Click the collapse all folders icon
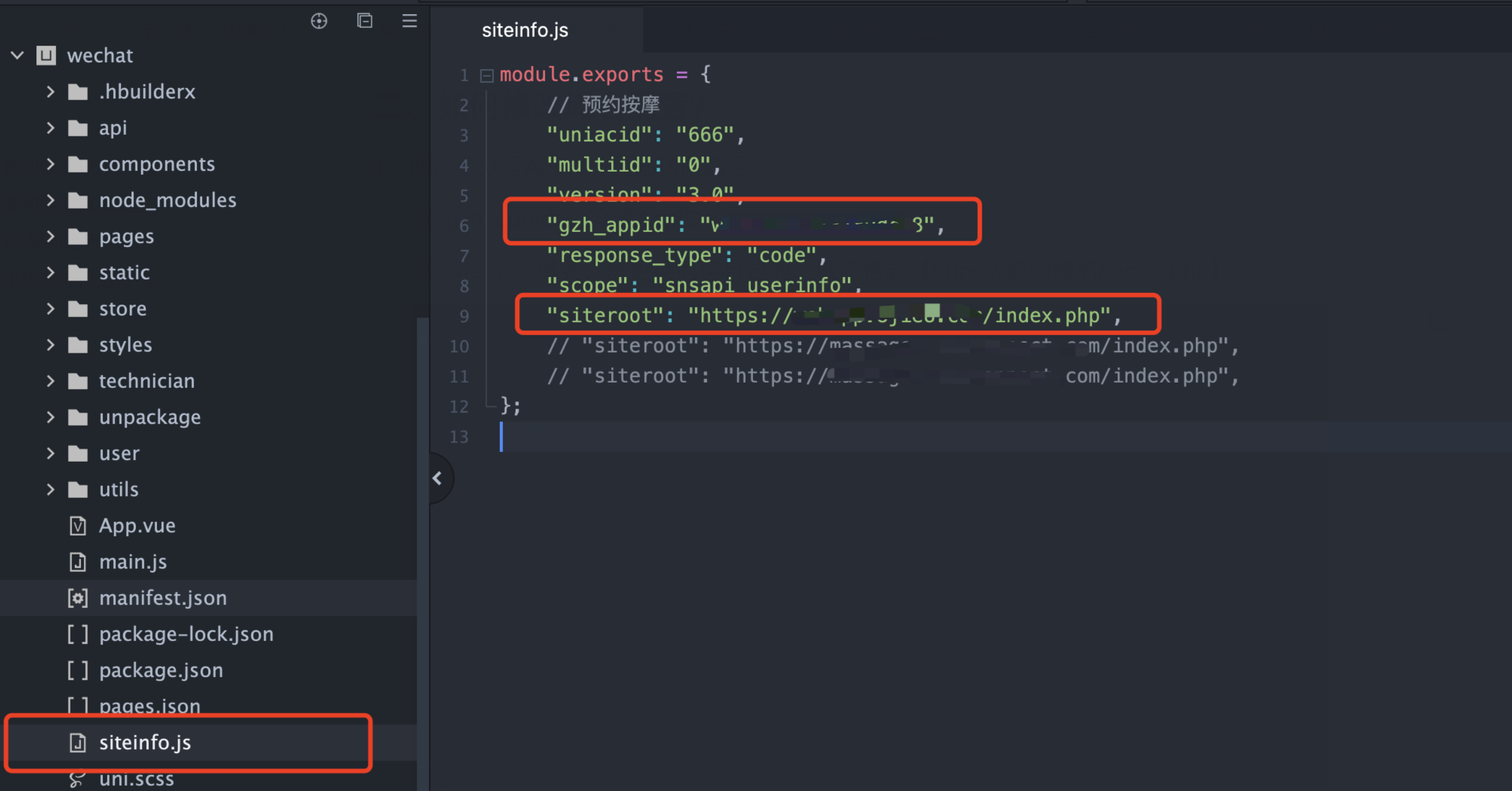 [365, 21]
